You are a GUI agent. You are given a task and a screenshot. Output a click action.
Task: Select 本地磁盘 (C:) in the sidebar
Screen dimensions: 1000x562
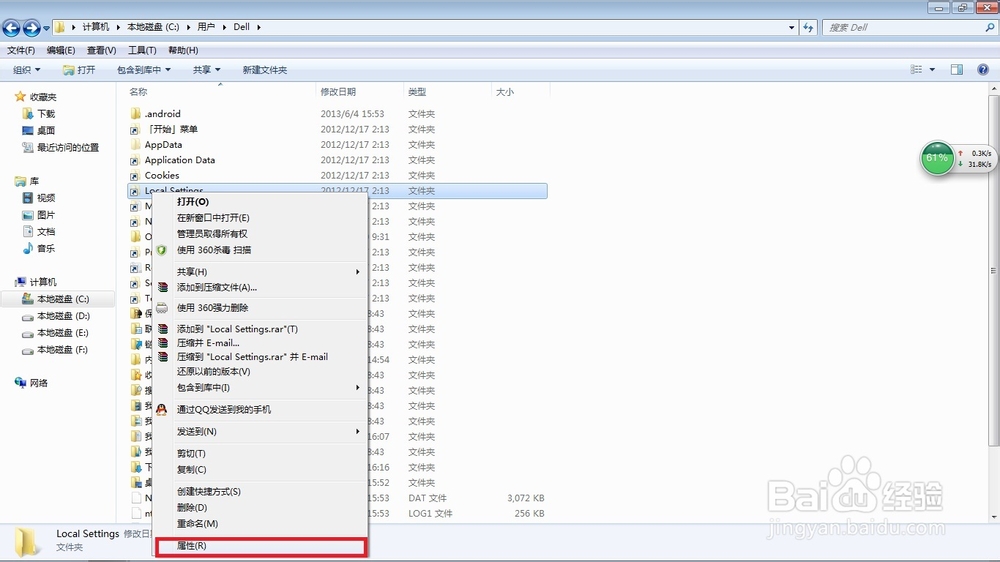click(x=55, y=299)
